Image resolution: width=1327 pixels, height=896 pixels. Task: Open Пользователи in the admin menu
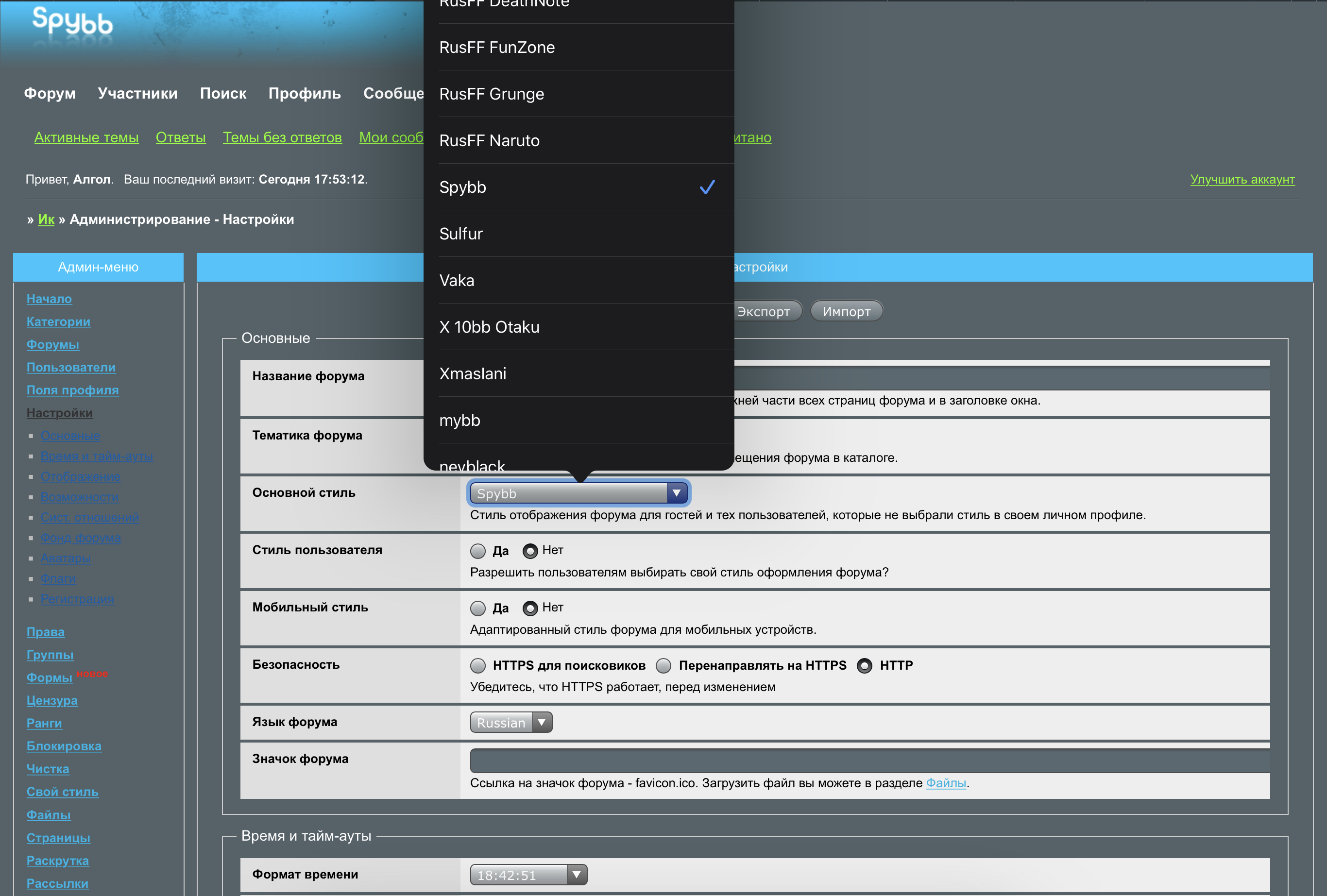[x=71, y=367]
